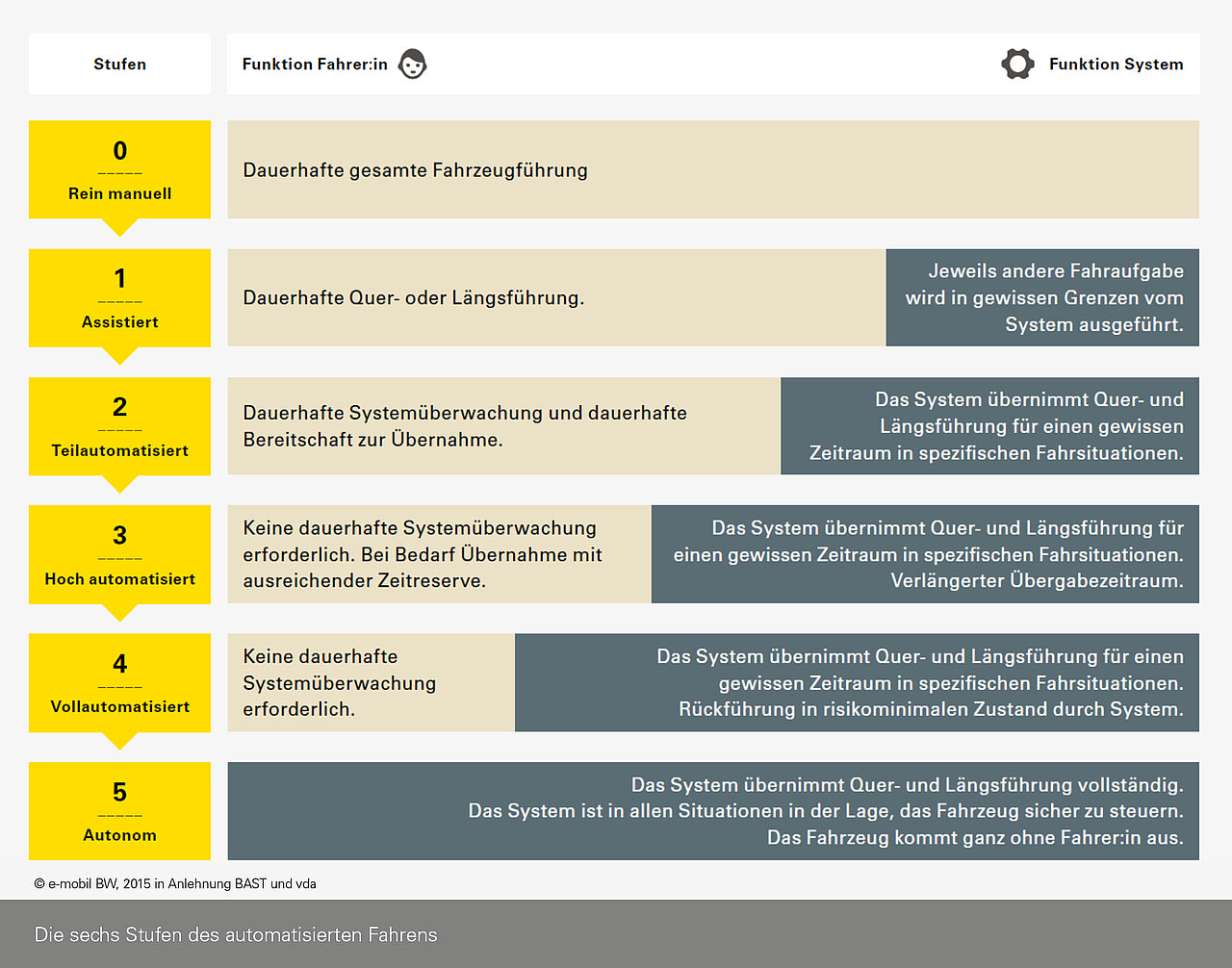Open the Funktion System header label
1232x968 pixels.
point(1116,64)
